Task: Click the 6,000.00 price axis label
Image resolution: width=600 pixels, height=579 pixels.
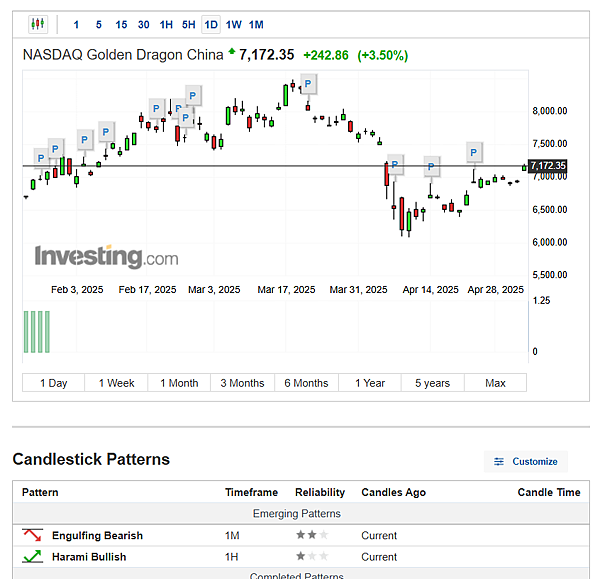Action: (x=549, y=242)
